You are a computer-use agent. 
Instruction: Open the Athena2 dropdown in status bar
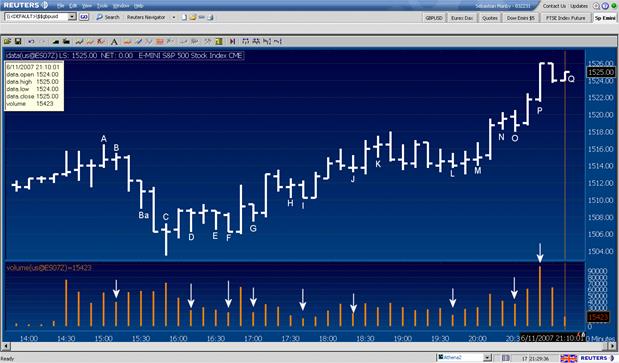(488, 358)
